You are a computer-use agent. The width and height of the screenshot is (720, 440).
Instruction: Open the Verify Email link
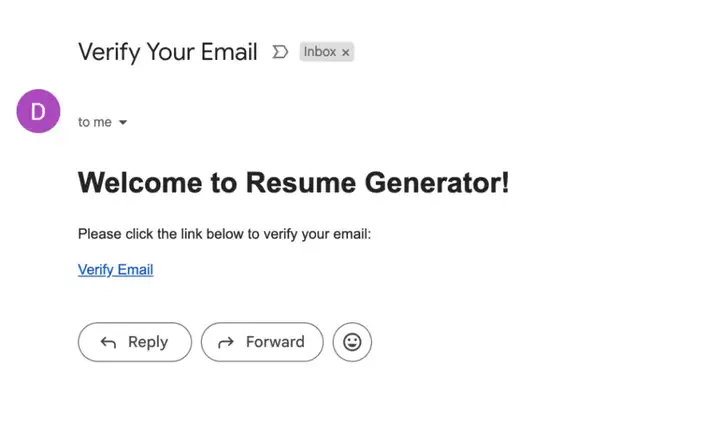click(x=116, y=270)
